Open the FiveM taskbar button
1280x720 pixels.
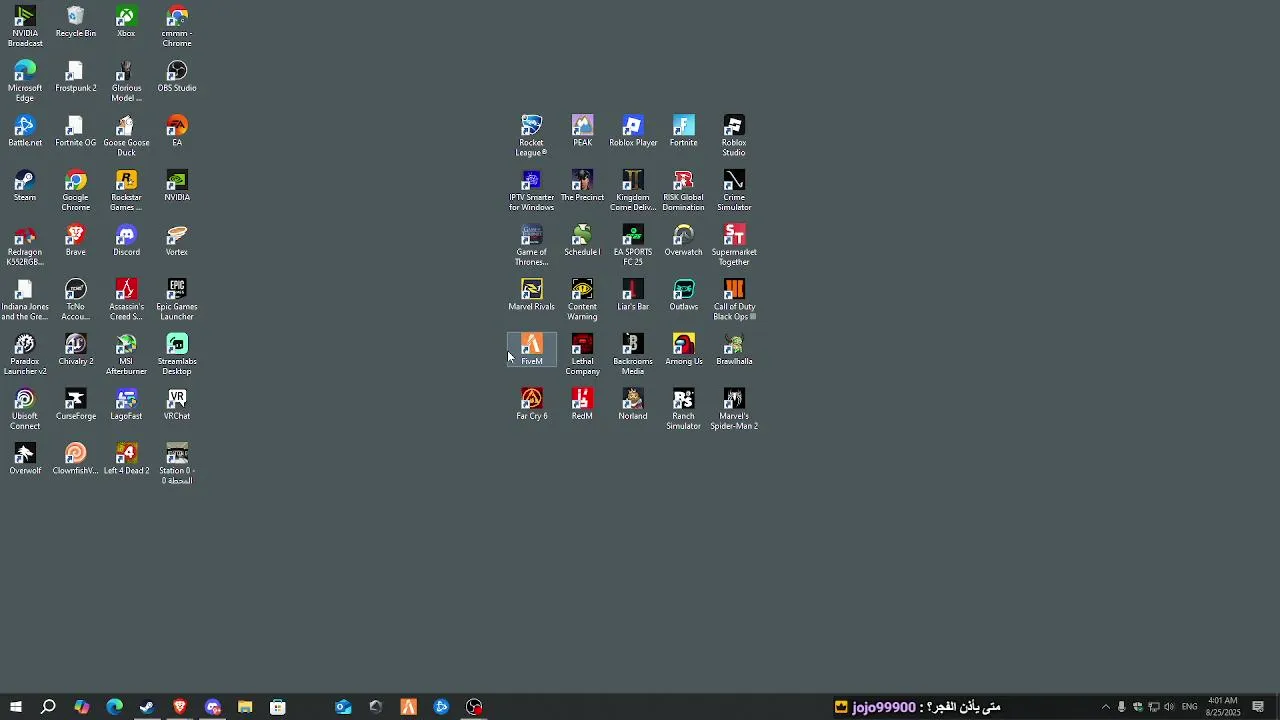click(408, 707)
